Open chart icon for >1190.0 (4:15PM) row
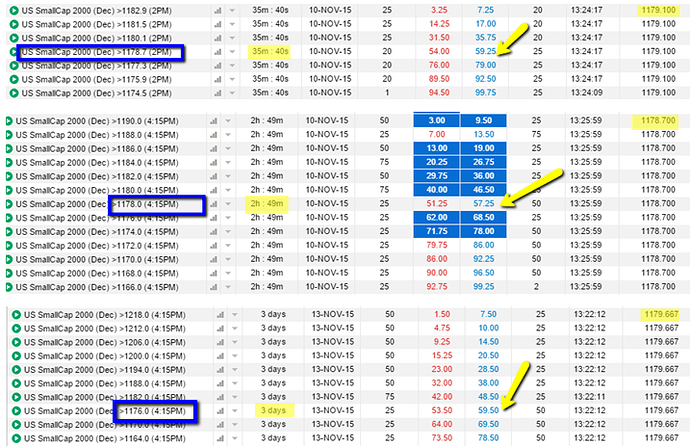The width and height of the screenshot is (690, 446). point(213,121)
